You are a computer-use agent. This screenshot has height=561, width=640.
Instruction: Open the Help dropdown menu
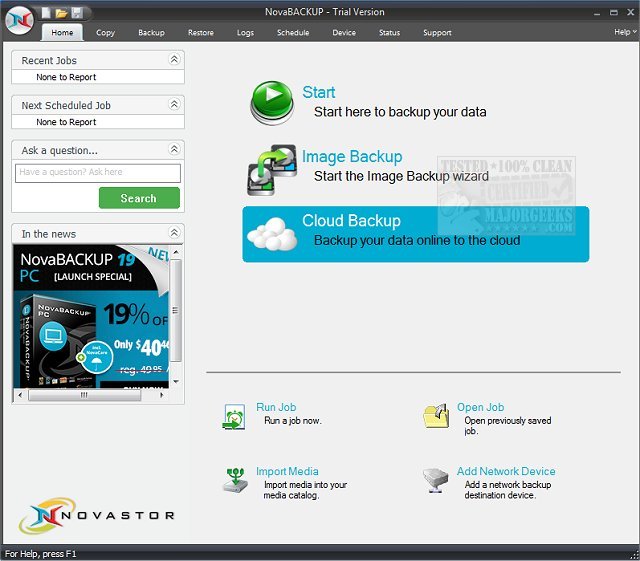pos(625,32)
